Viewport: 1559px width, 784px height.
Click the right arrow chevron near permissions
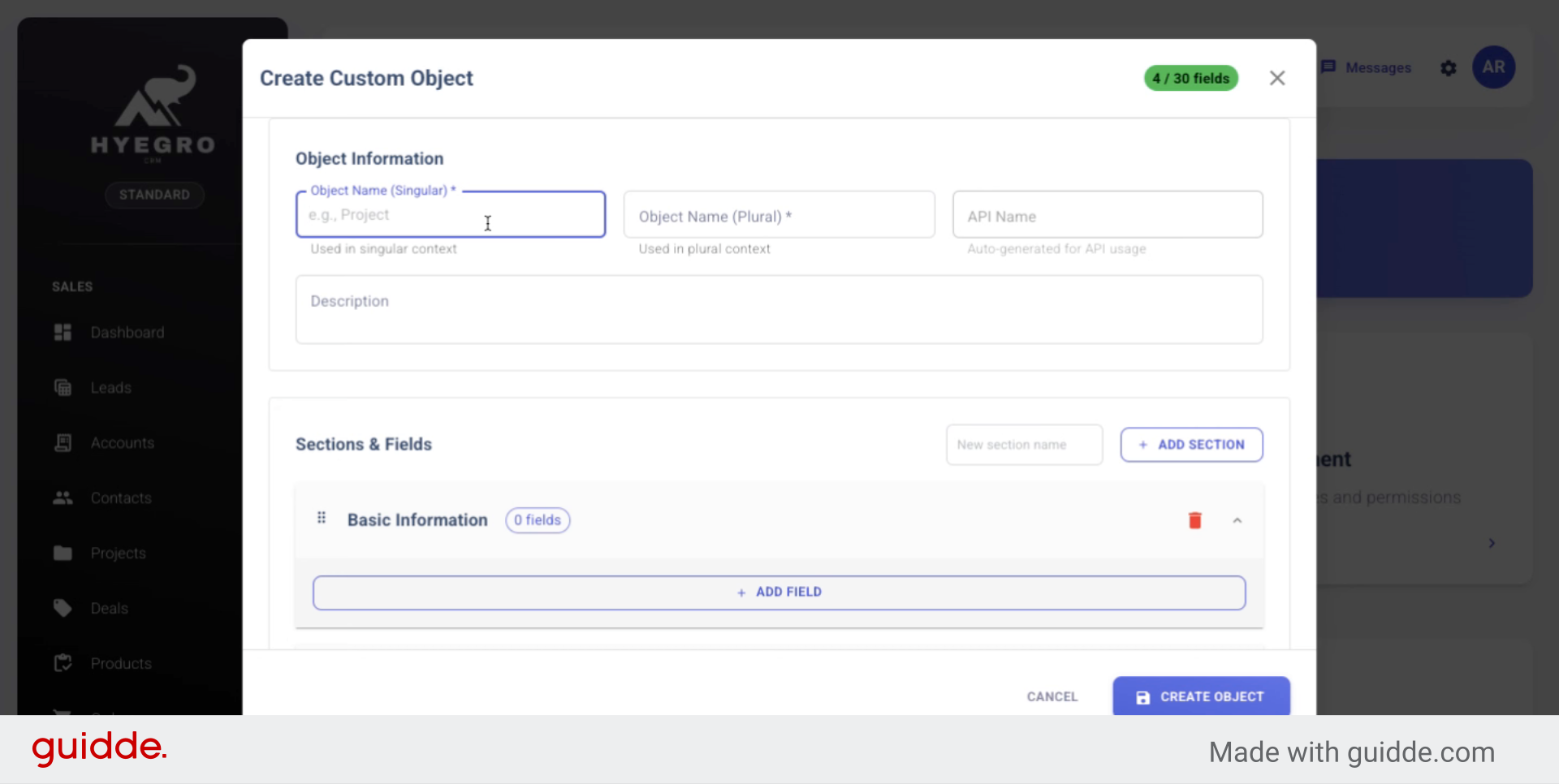(x=1492, y=543)
